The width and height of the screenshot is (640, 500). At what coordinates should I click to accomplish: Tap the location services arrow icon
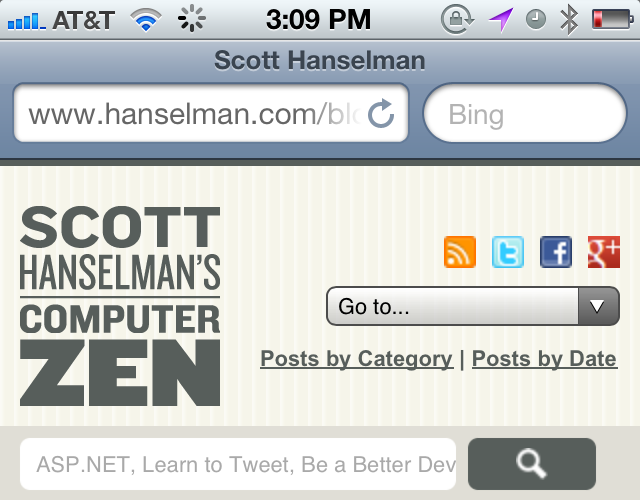click(501, 20)
